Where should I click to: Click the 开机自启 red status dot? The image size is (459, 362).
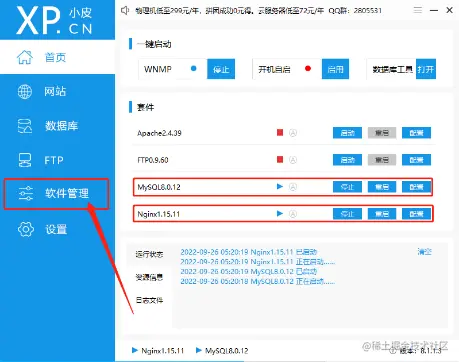click(x=308, y=68)
